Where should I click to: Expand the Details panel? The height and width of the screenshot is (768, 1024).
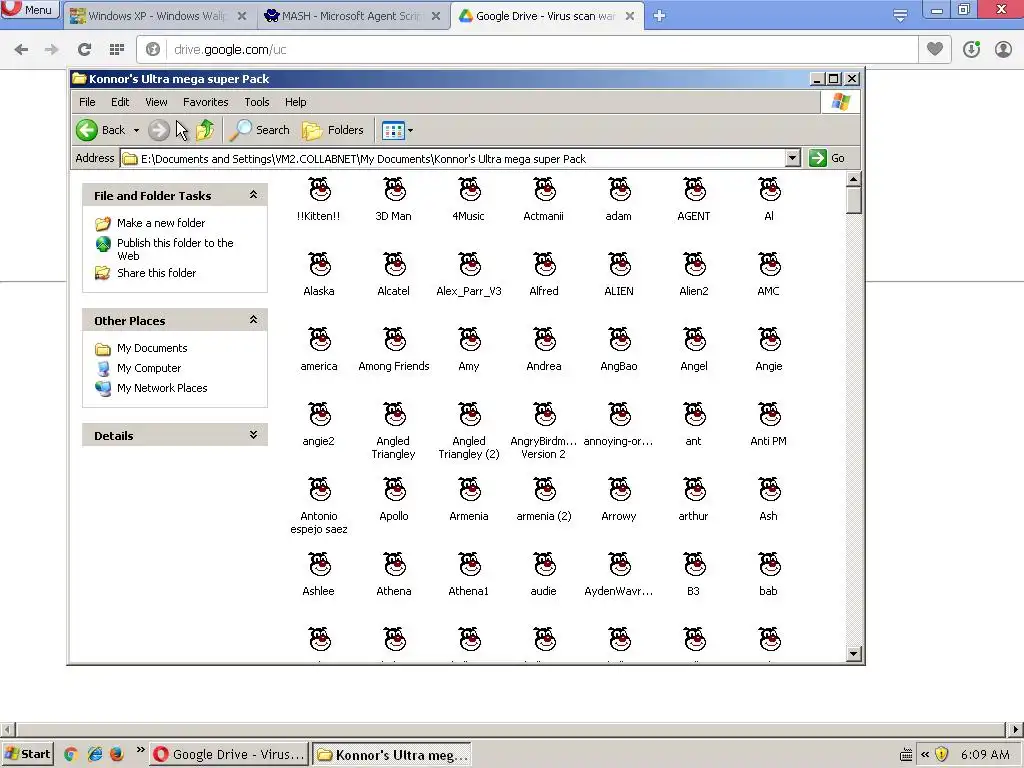(x=253, y=435)
